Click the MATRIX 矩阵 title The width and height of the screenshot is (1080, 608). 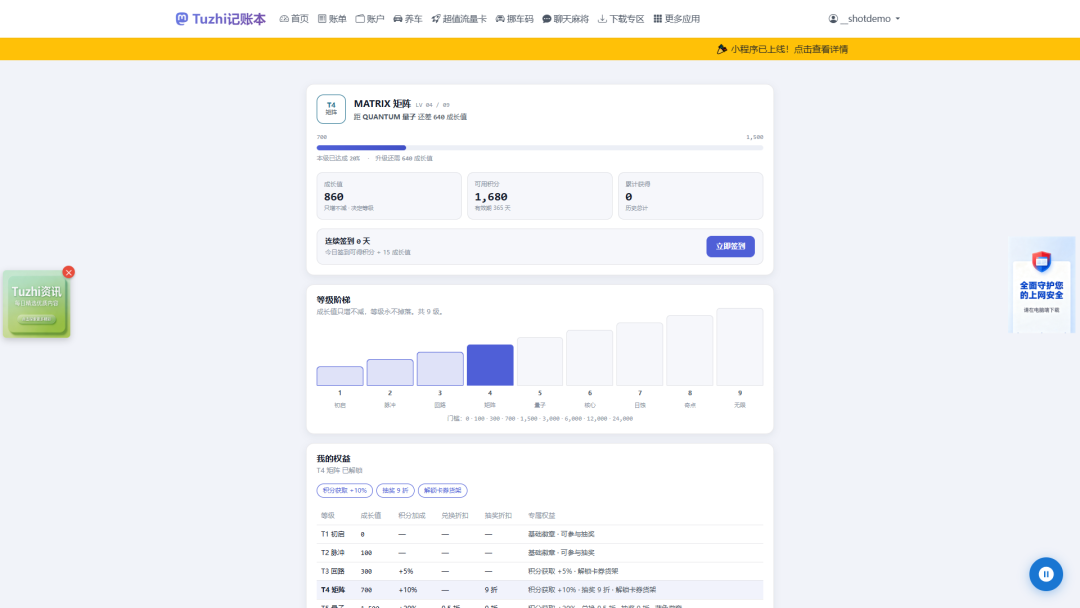click(382, 103)
